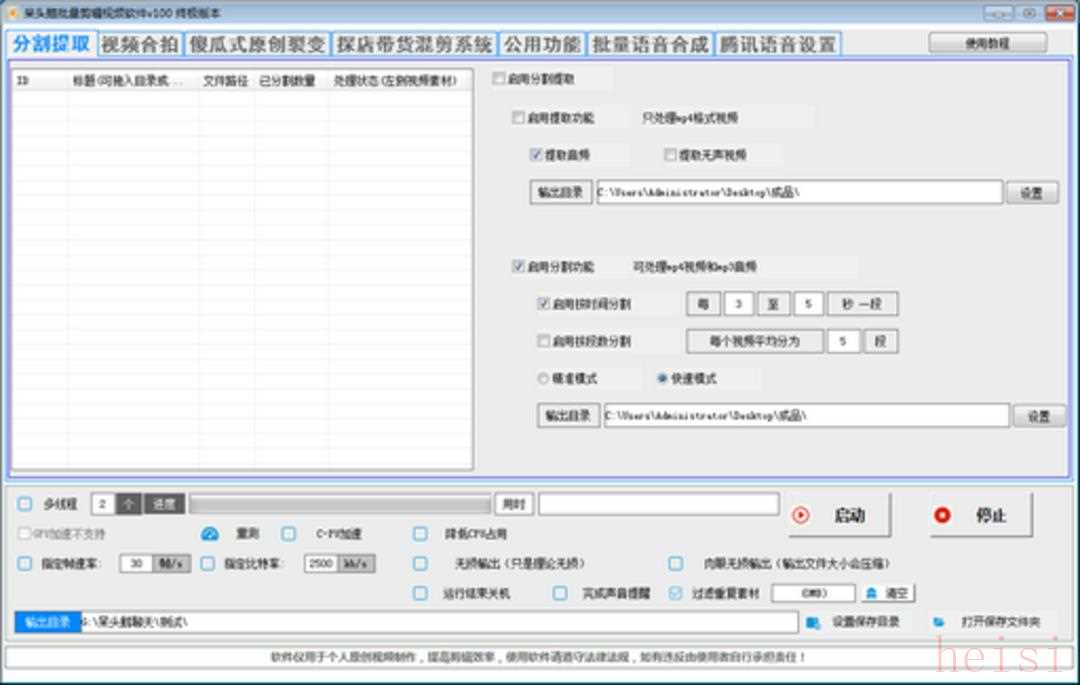Click the 使用教程 button
The width and height of the screenshot is (1080, 685).
[987, 43]
